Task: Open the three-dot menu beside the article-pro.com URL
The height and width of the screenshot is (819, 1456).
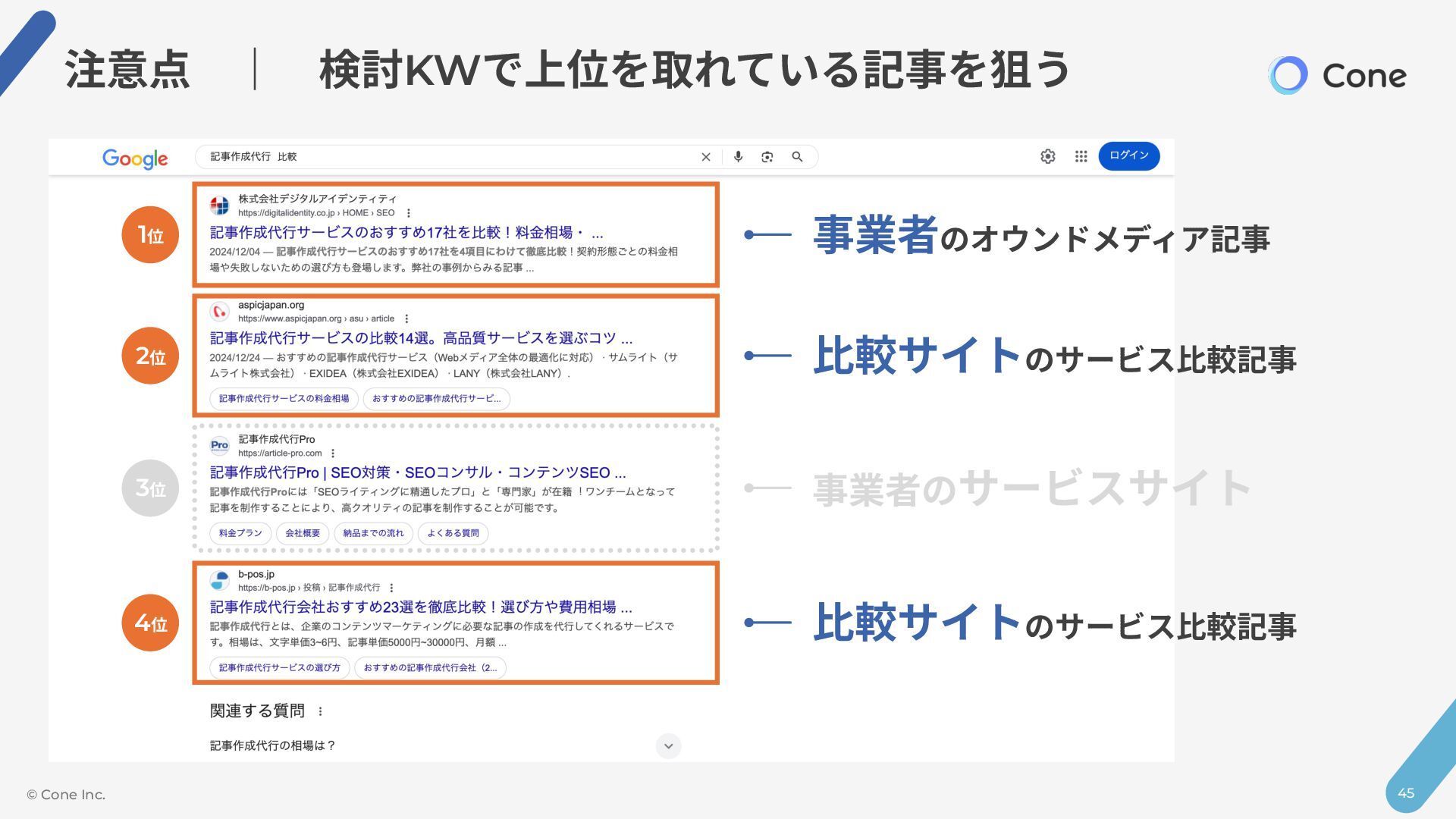Action: (x=333, y=453)
